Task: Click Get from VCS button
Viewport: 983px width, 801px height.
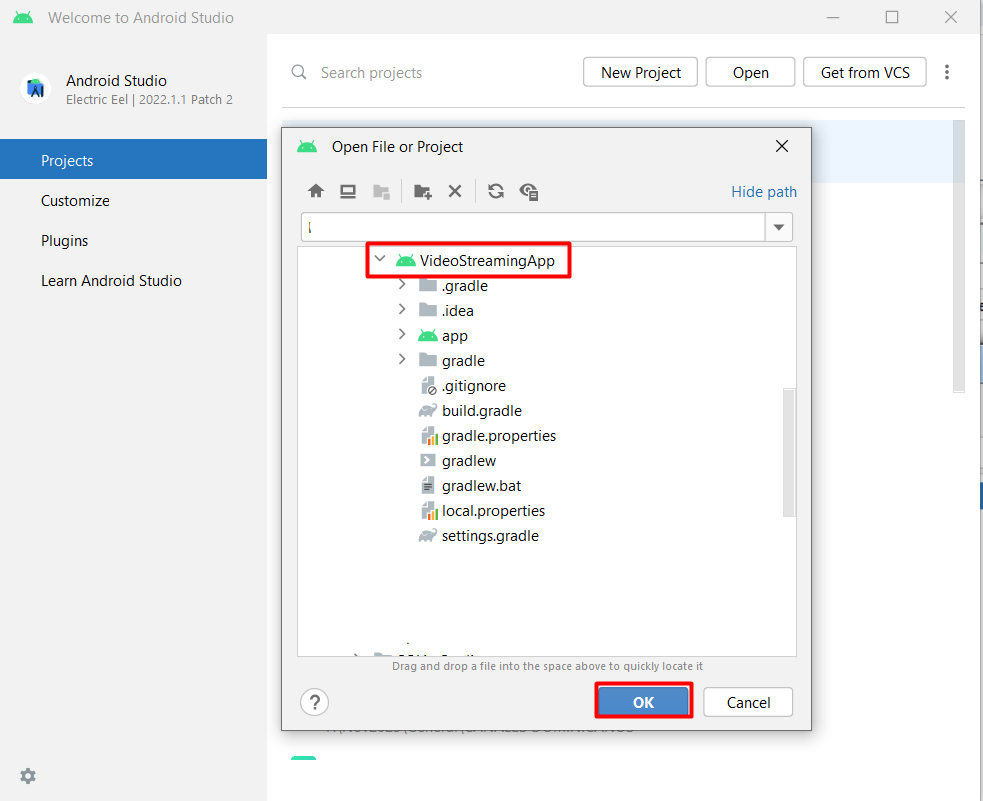Action: pyautogui.click(x=865, y=72)
